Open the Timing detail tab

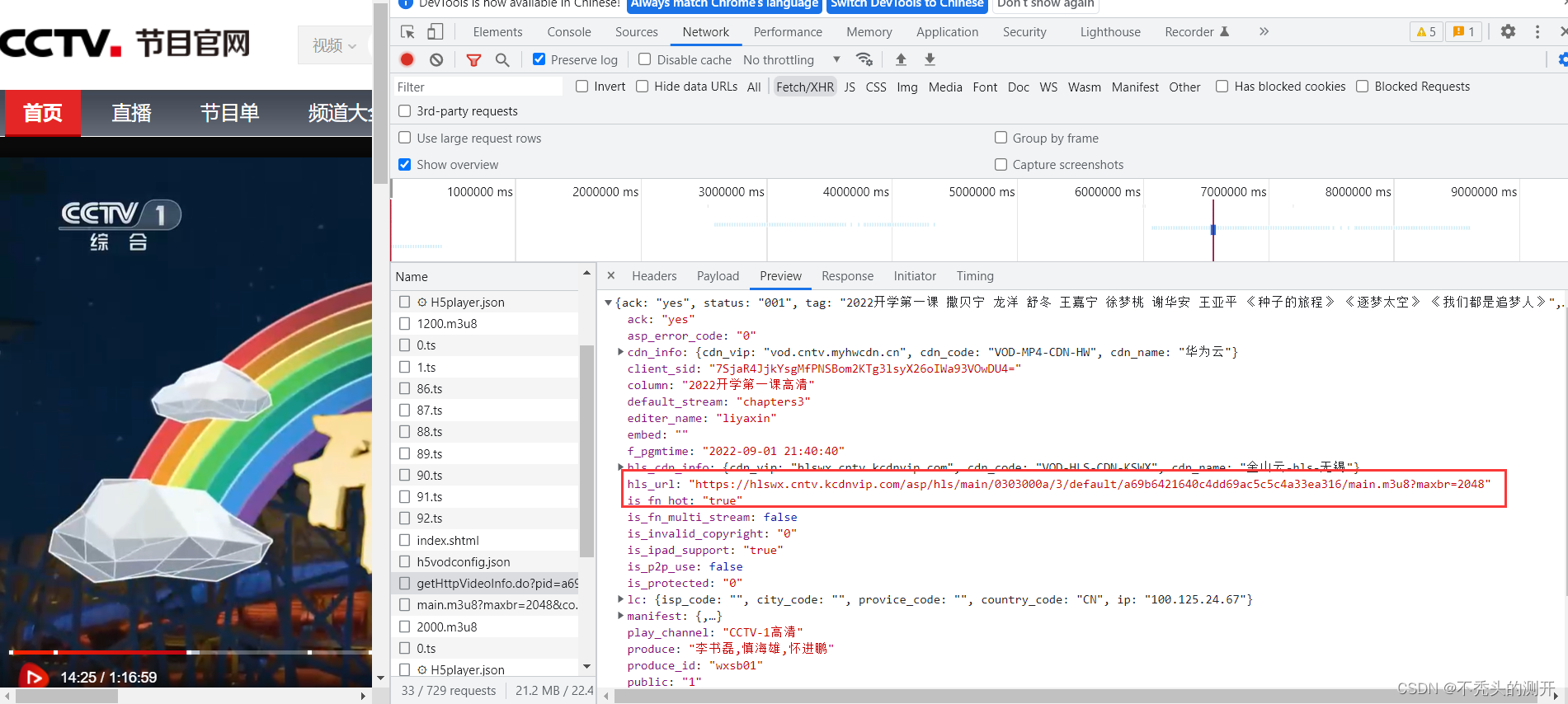(975, 276)
